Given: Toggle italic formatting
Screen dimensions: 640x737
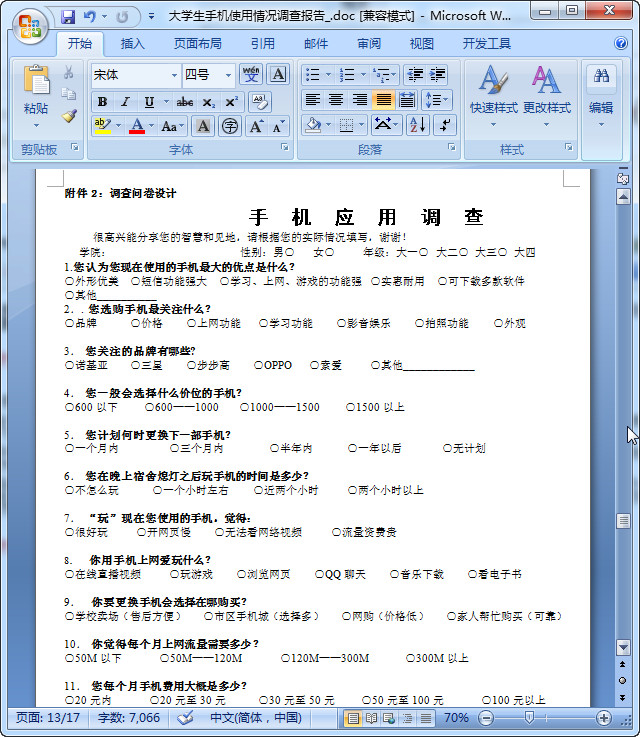Looking at the screenshot, I should tap(125, 102).
